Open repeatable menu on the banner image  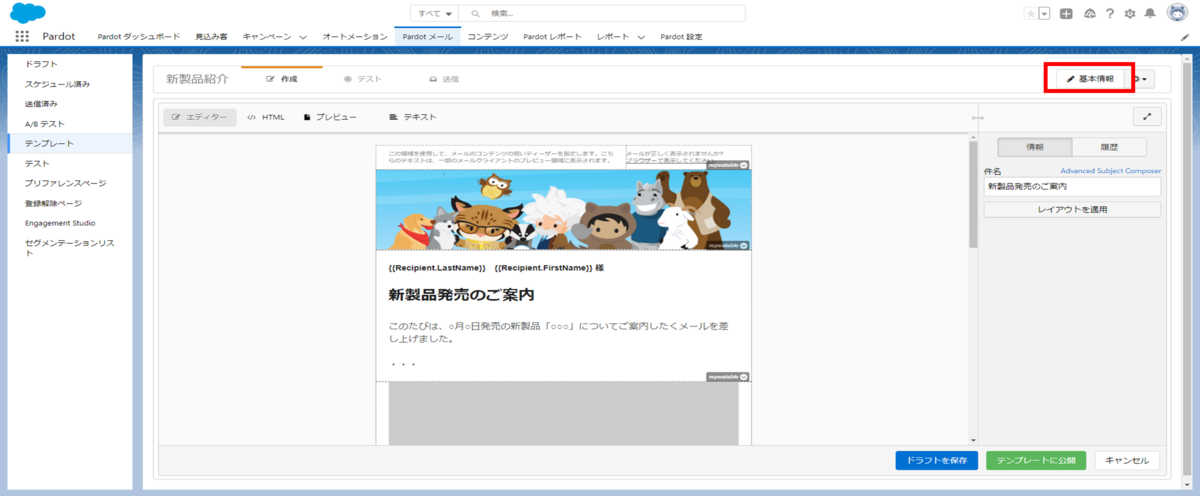coord(728,245)
